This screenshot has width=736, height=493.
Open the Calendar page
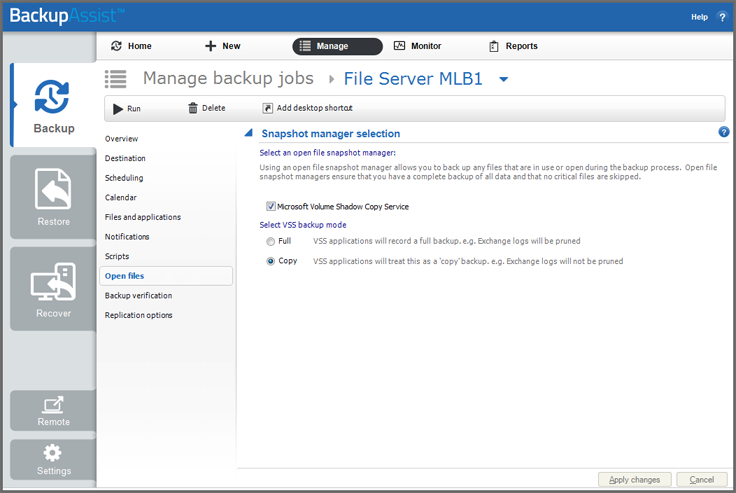pyautogui.click(x=121, y=198)
